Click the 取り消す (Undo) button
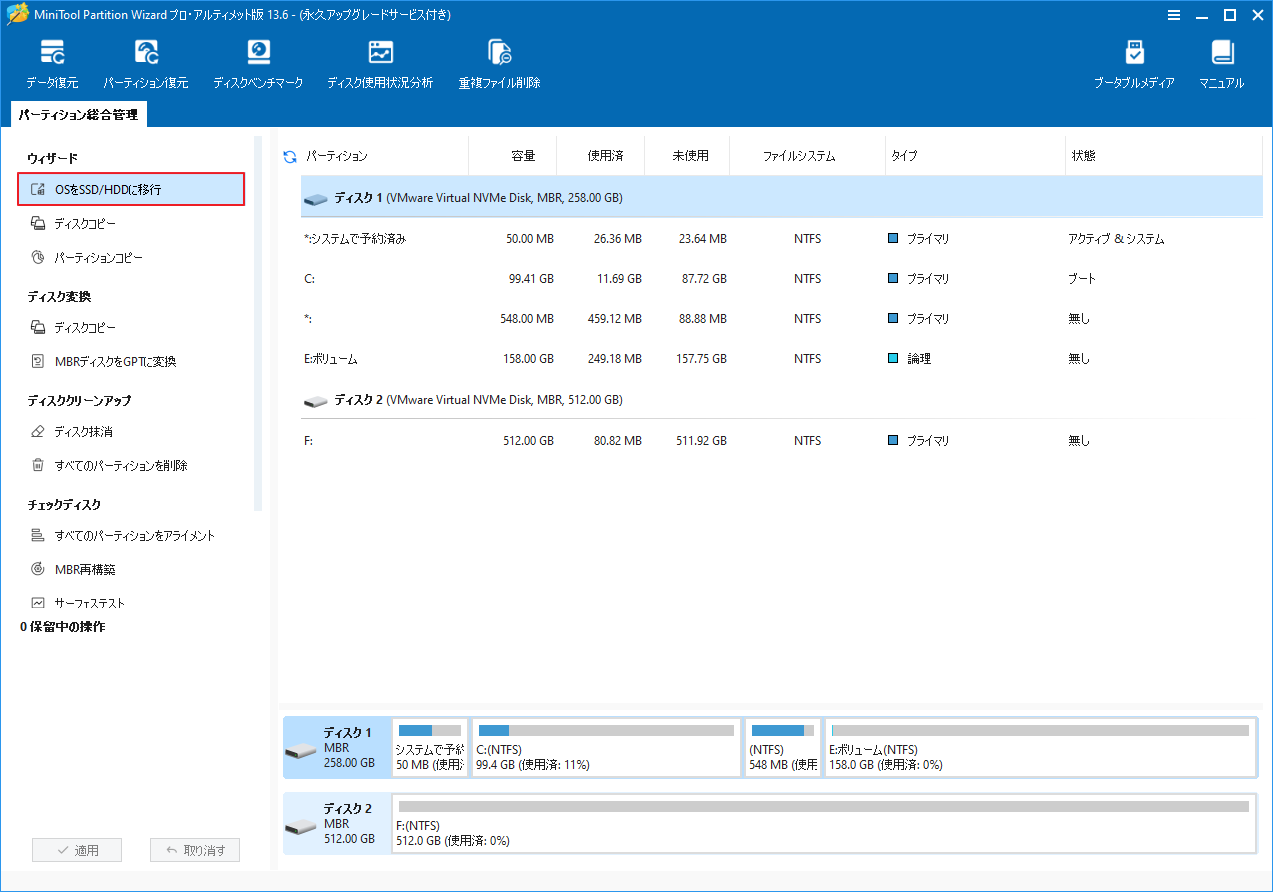 coord(195,849)
